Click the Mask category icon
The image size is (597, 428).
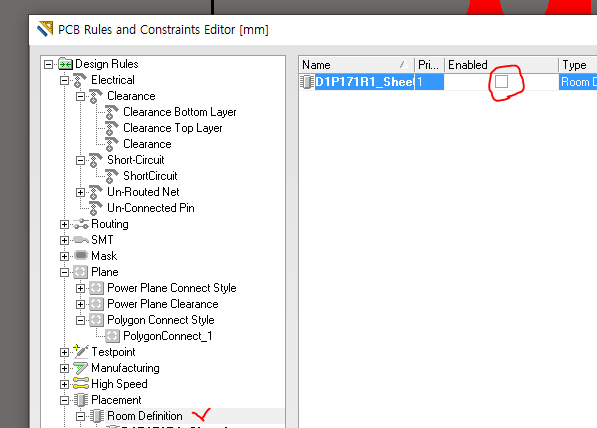coord(81,256)
